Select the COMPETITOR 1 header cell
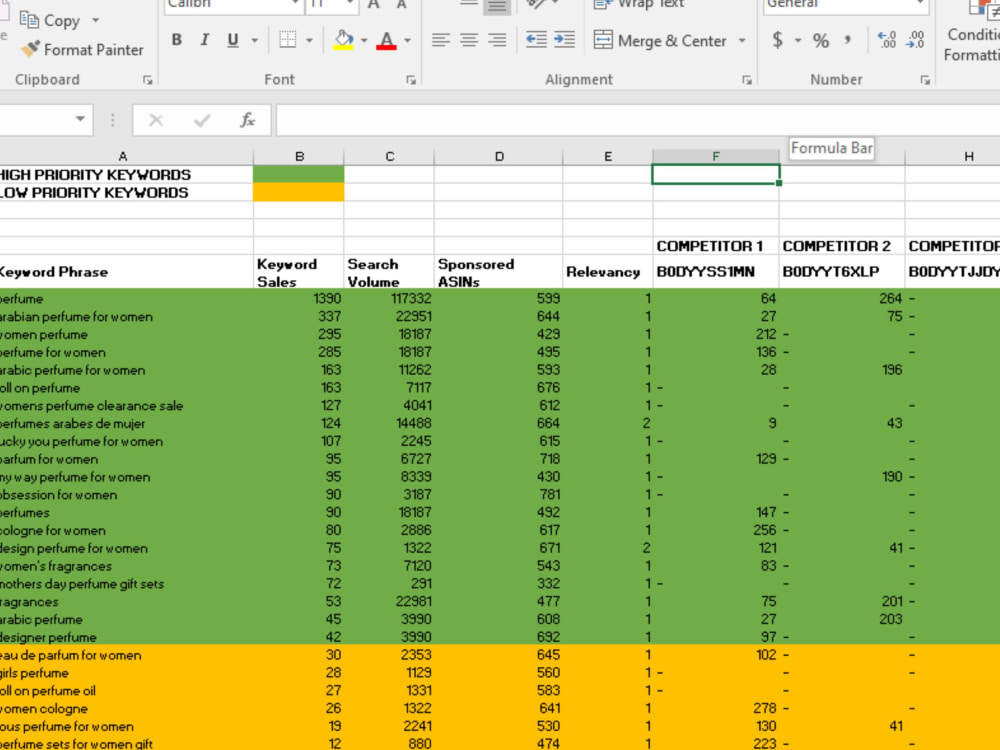 coord(716,246)
